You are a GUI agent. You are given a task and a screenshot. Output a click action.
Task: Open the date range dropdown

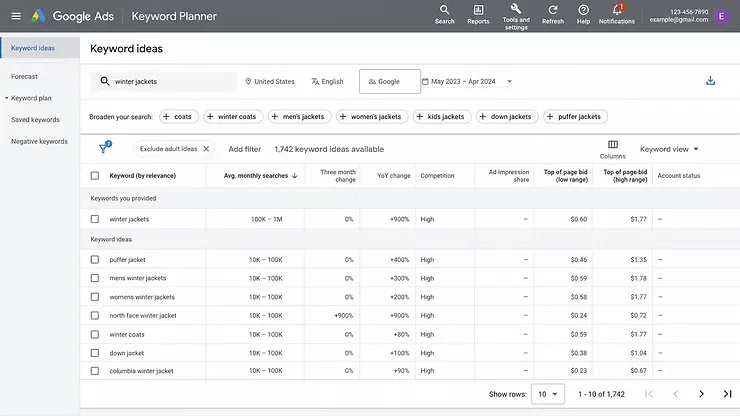click(x=467, y=81)
